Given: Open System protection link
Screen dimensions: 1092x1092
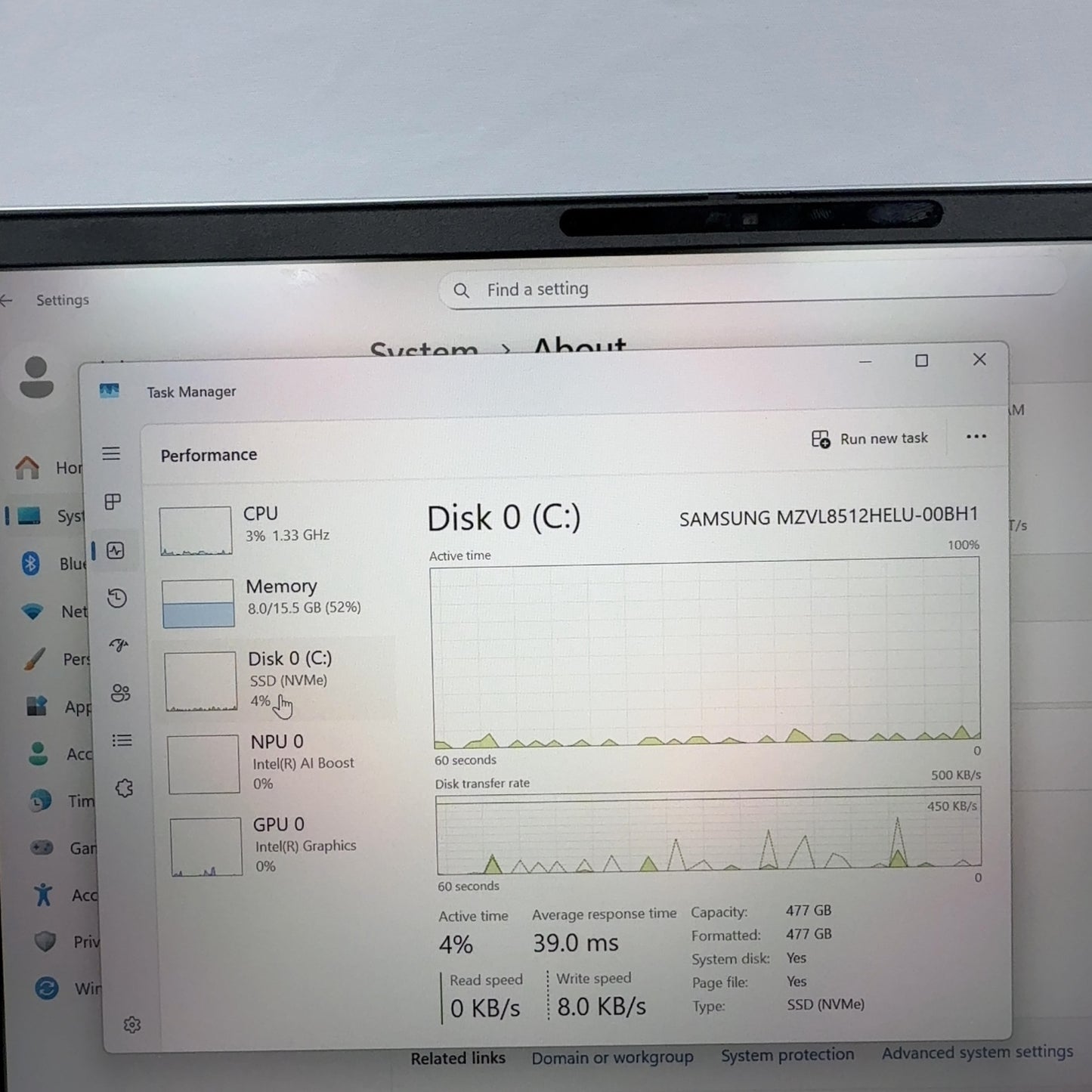Looking at the screenshot, I should (x=787, y=1055).
